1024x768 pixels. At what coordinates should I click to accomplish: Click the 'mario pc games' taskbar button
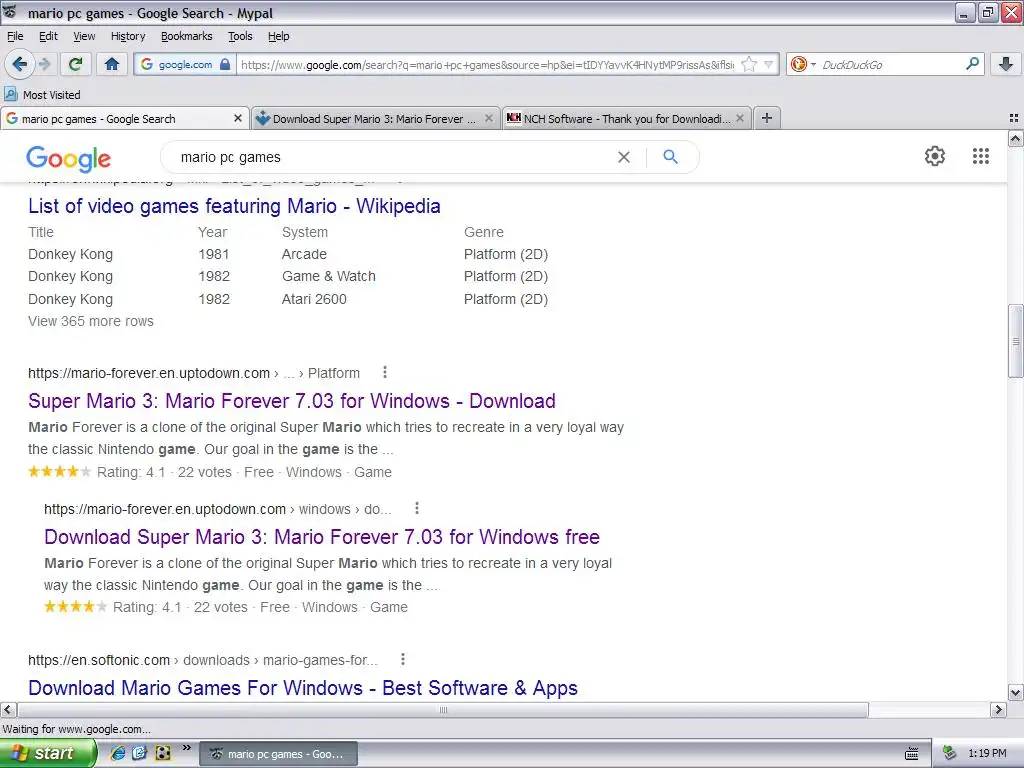(279, 754)
